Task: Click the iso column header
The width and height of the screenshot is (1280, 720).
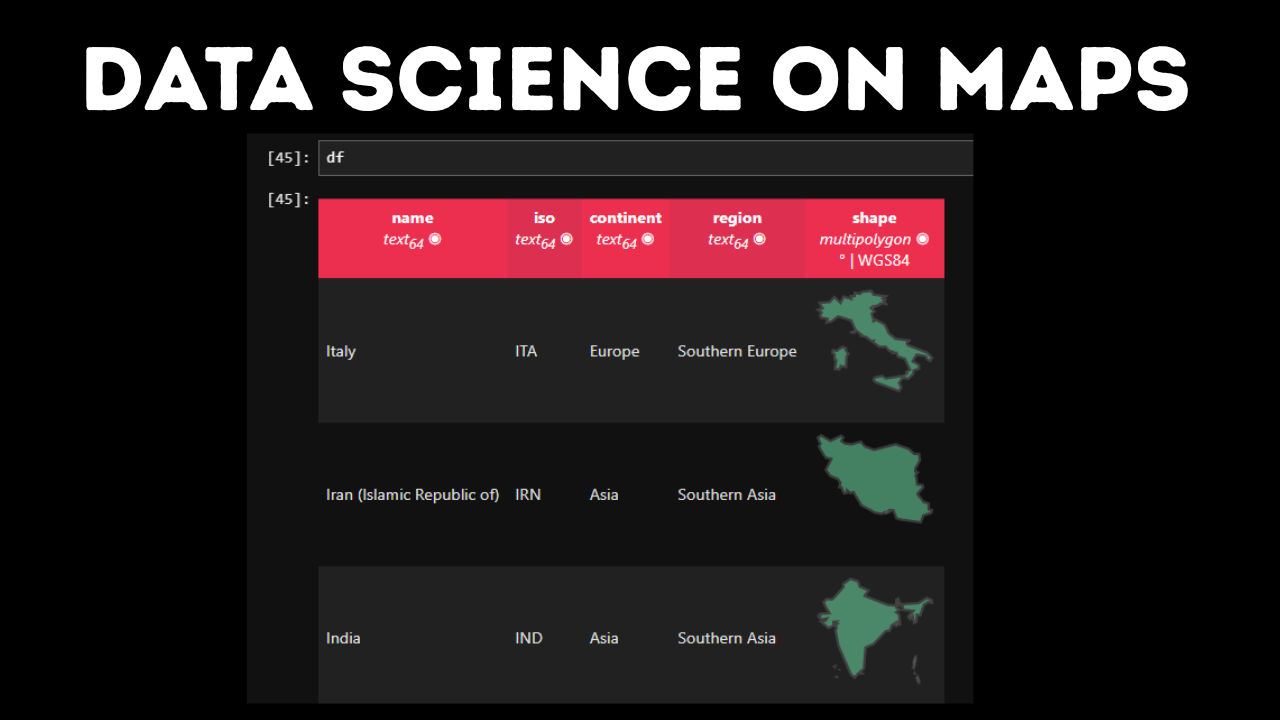Action: click(544, 238)
